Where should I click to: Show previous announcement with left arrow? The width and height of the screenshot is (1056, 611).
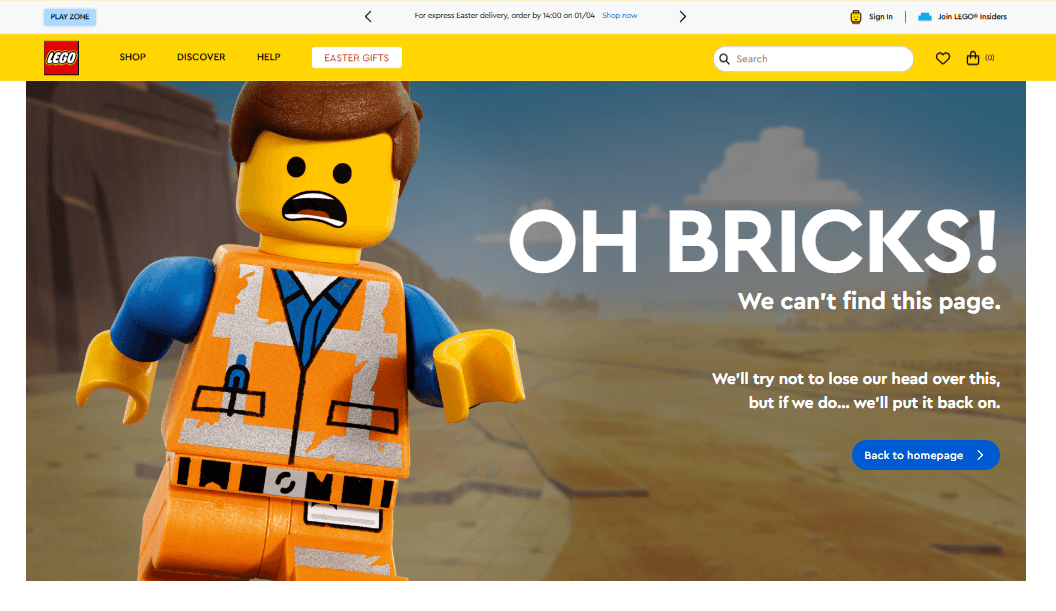(x=368, y=16)
